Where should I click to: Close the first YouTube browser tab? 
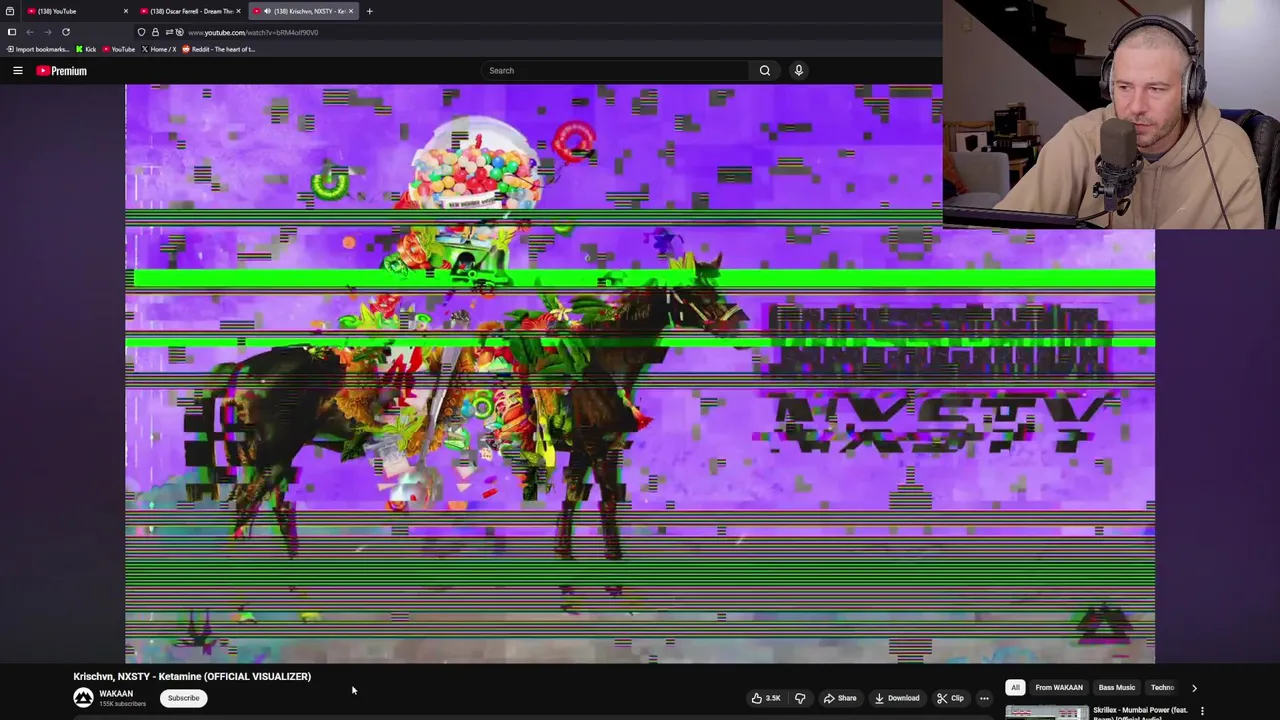(x=126, y=11)
